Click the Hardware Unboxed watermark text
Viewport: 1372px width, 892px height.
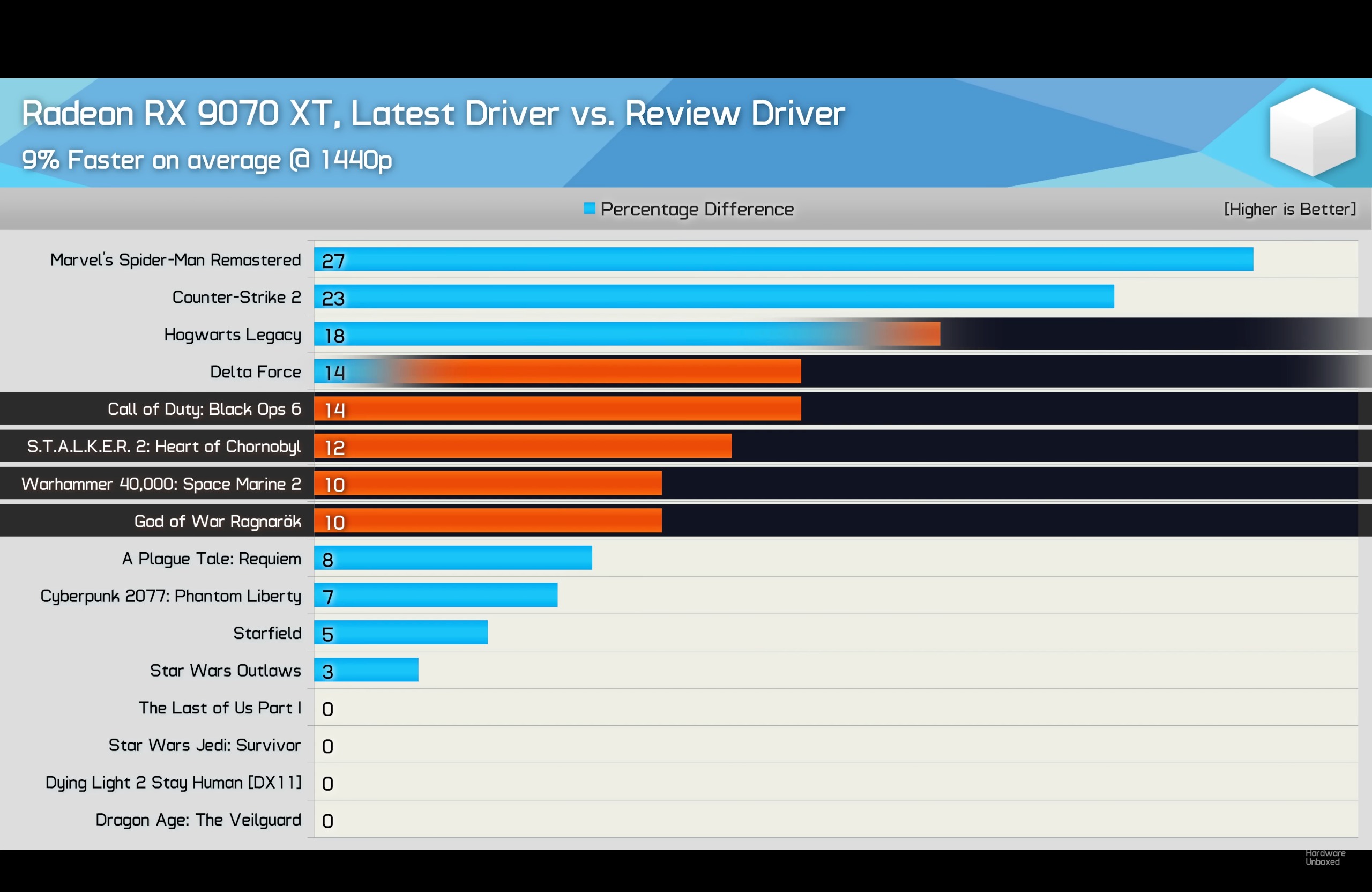[x=1325, y=857]
